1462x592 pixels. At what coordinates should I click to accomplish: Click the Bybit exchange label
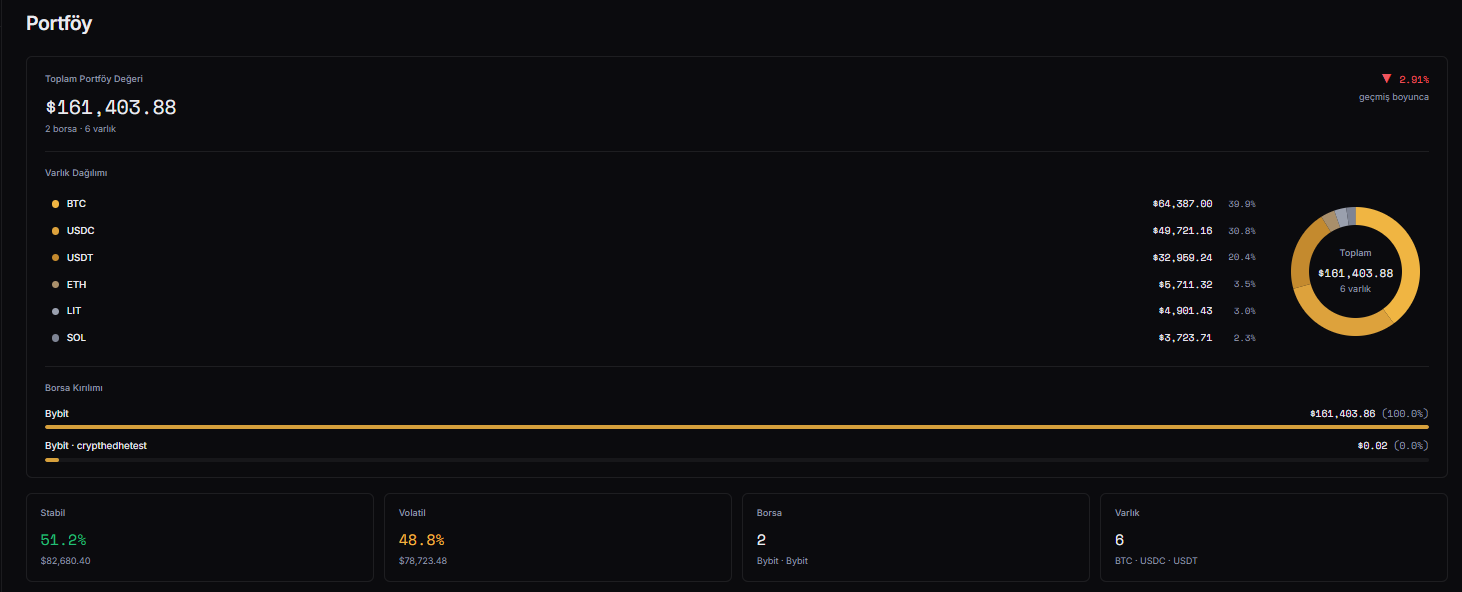click(57, 413)
